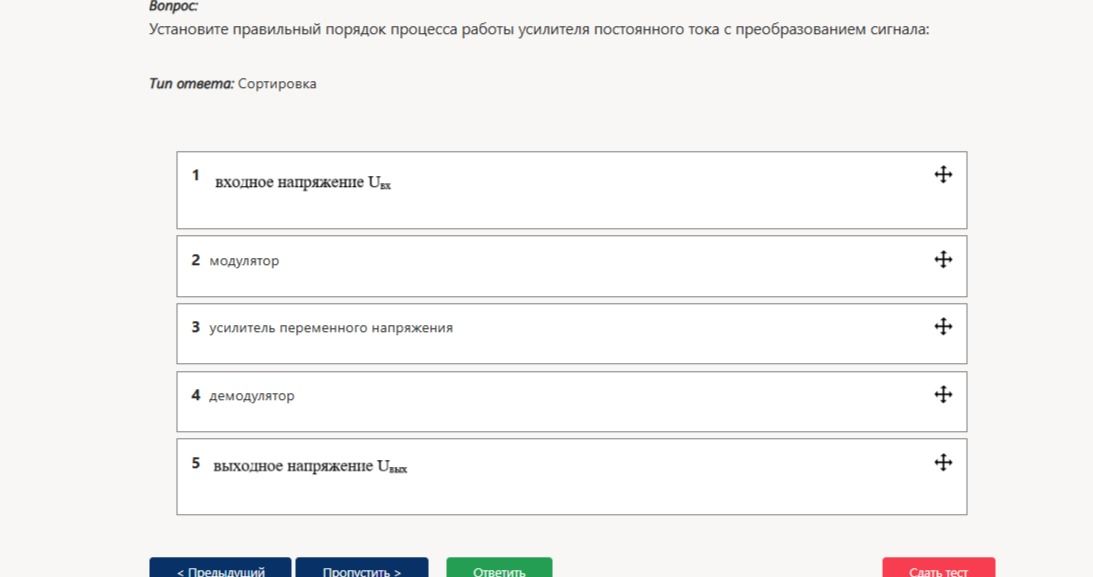The width and height of the screenshot is (1093, 577).
Task: Select the модулятор item text
Action: click(x=244, y=261)
